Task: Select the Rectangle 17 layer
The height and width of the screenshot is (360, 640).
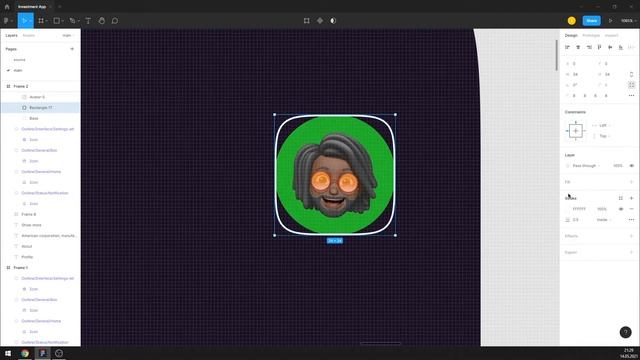Action: point(40,108)
